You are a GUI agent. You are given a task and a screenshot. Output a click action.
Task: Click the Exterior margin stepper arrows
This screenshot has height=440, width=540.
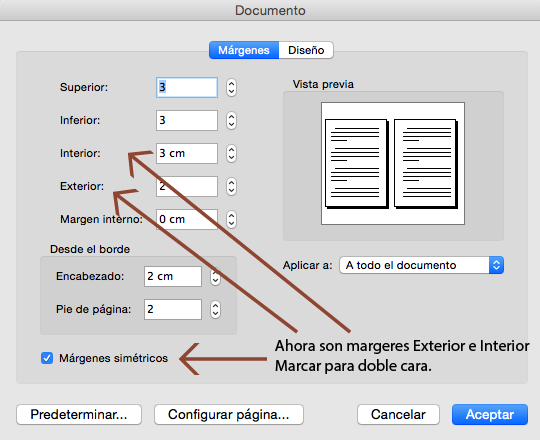tap(231, 187)
